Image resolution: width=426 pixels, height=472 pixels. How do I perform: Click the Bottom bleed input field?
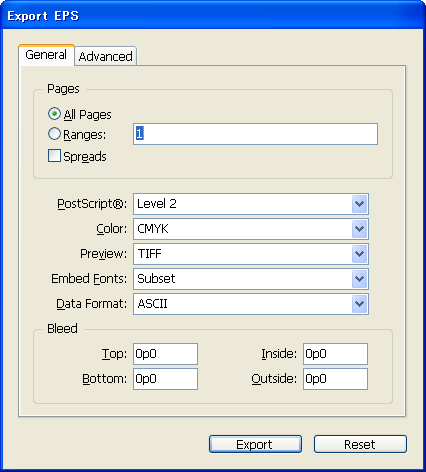tap(165, 379)
